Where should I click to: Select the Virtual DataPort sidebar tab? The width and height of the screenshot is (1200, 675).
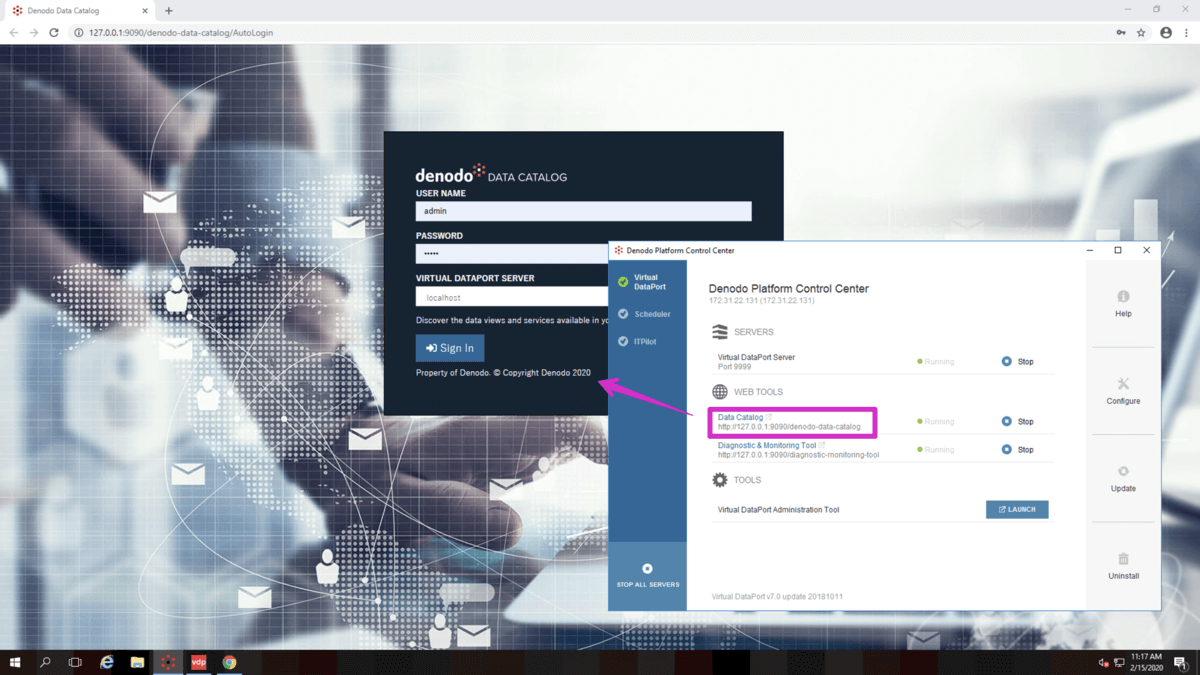[647, 282]
